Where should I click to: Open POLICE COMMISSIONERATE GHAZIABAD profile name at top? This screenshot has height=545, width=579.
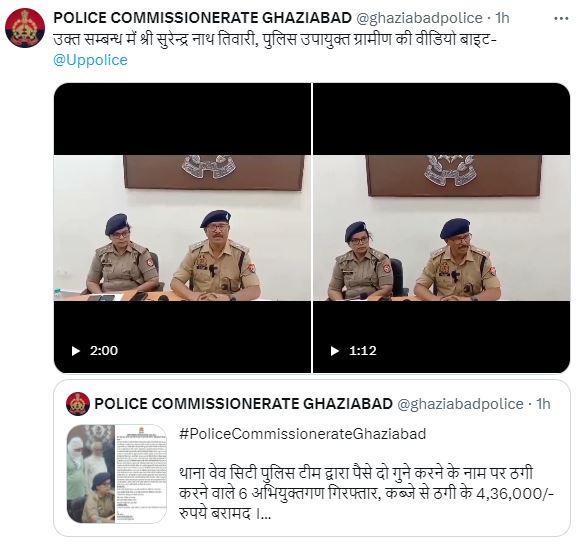[x=202, y=18]
